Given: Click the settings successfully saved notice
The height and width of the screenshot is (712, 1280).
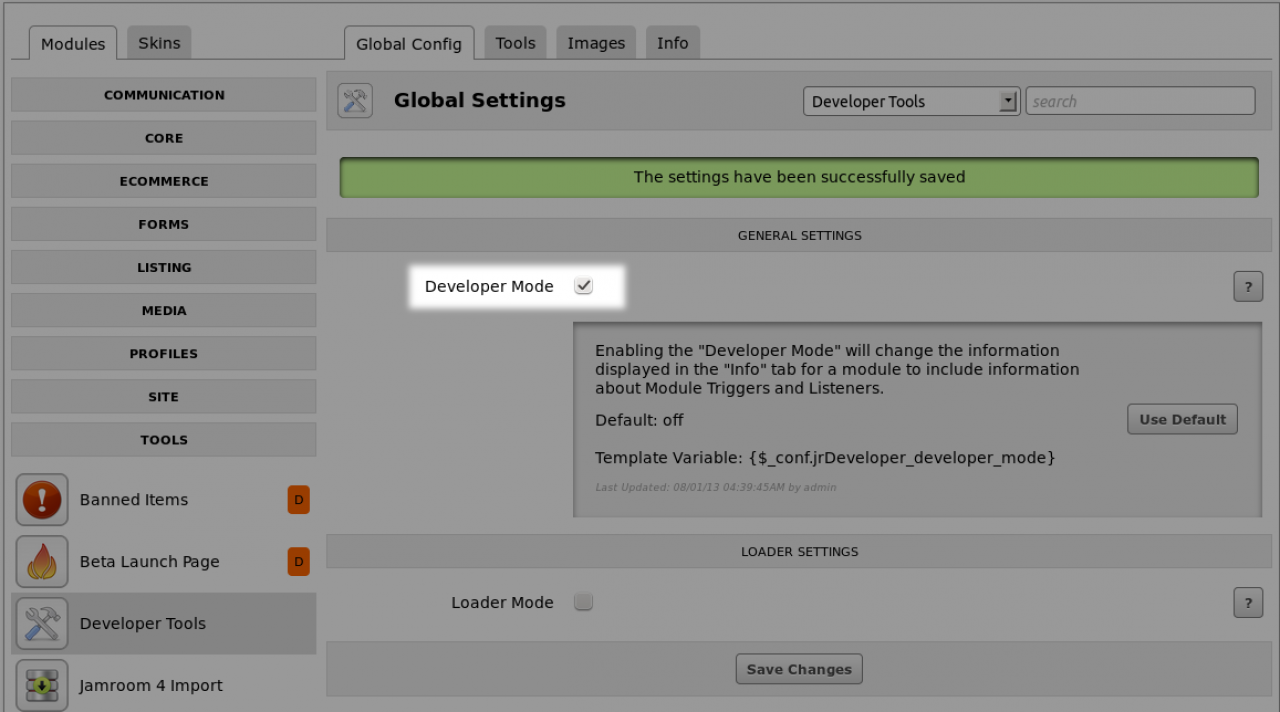Looking at the screenshot, I should tap(799, 177).
